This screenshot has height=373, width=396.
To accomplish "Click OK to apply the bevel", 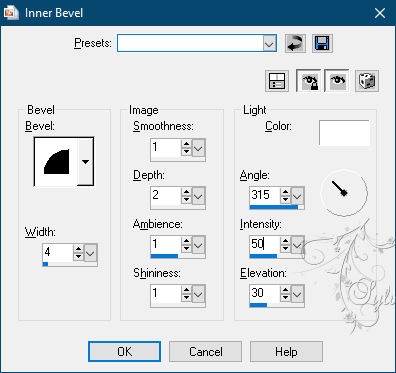I will [x=124, y=351].
